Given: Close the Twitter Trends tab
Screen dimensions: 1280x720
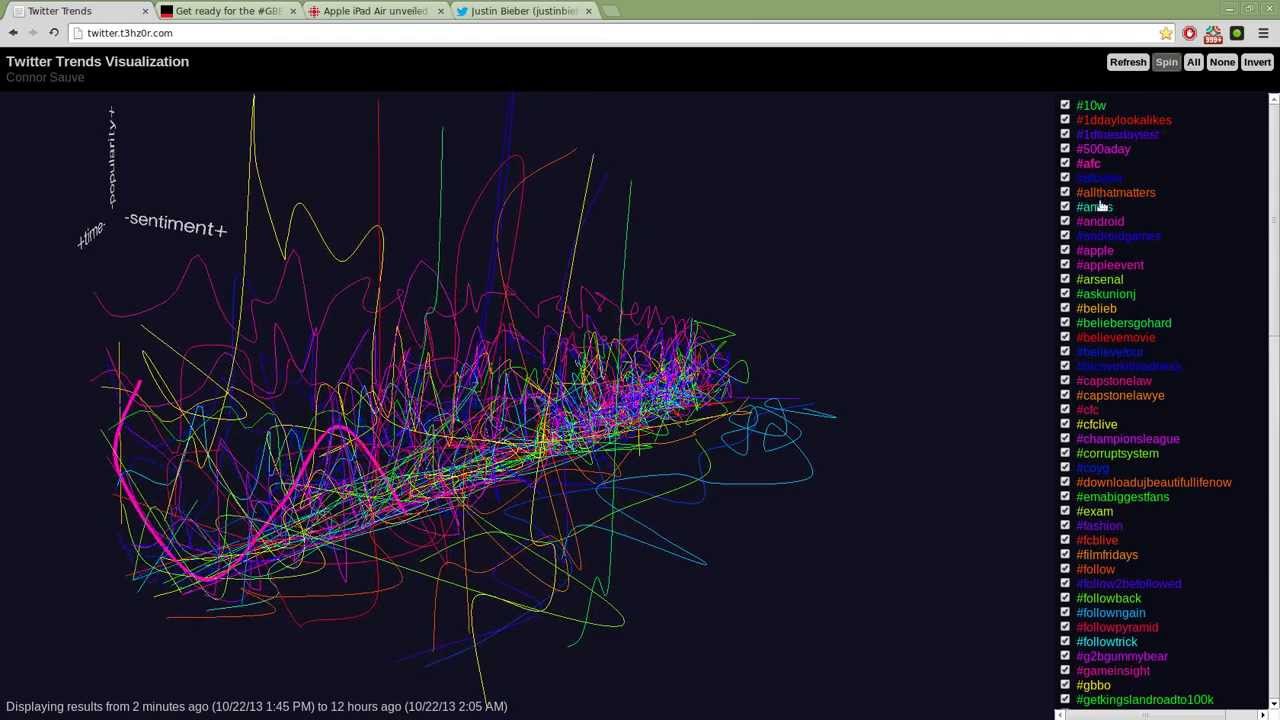Looking at the screenshot, I should [145, 11].
